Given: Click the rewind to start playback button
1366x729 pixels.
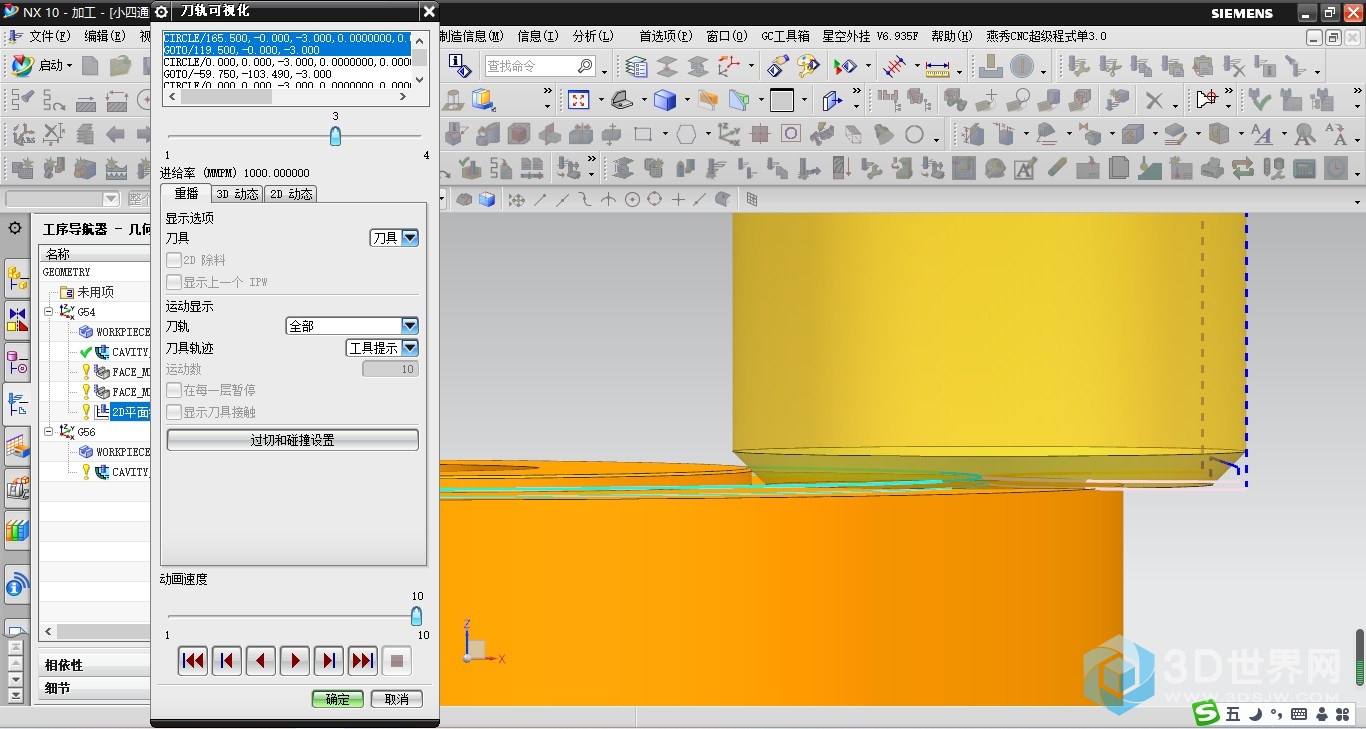Looking at the screenshot, I should click(193, 661).
